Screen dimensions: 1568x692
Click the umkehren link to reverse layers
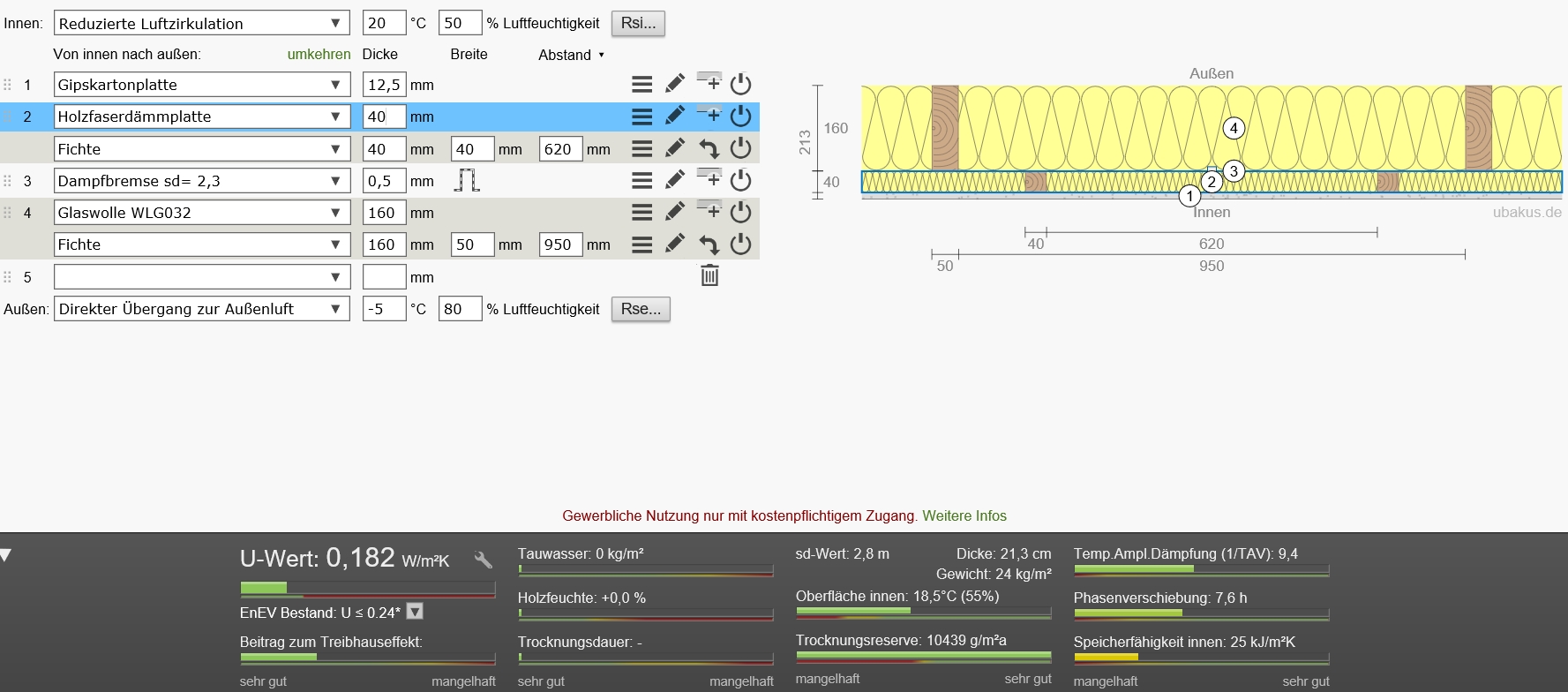pos(319,55)
